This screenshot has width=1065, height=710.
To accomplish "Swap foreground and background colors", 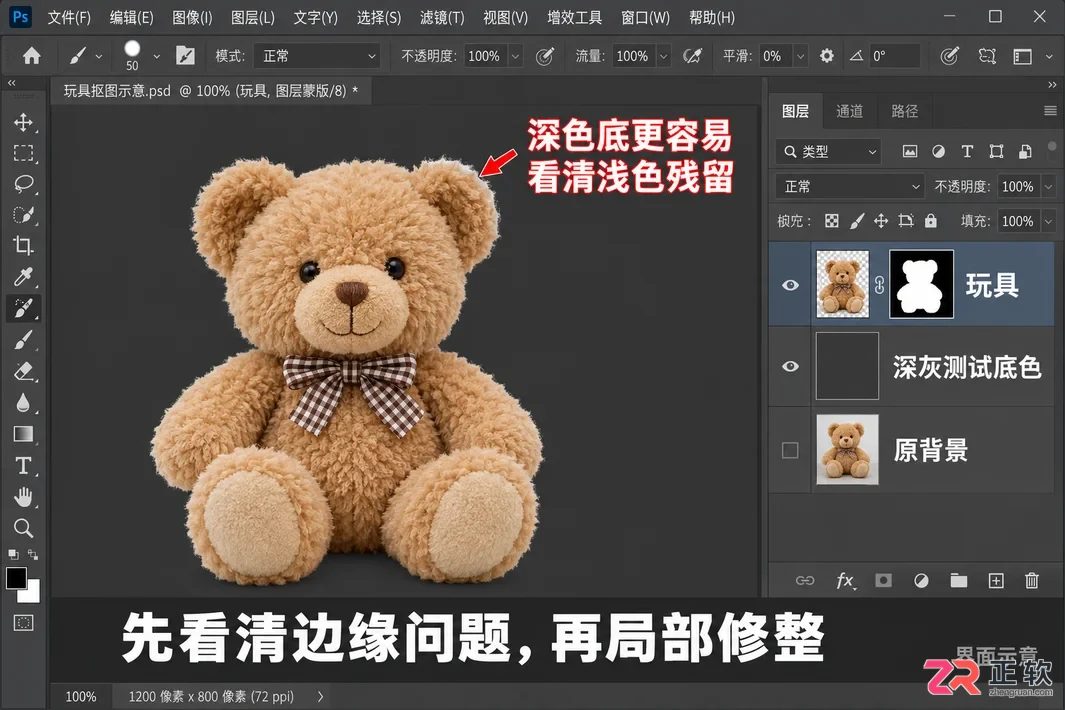I will [33, 554].
